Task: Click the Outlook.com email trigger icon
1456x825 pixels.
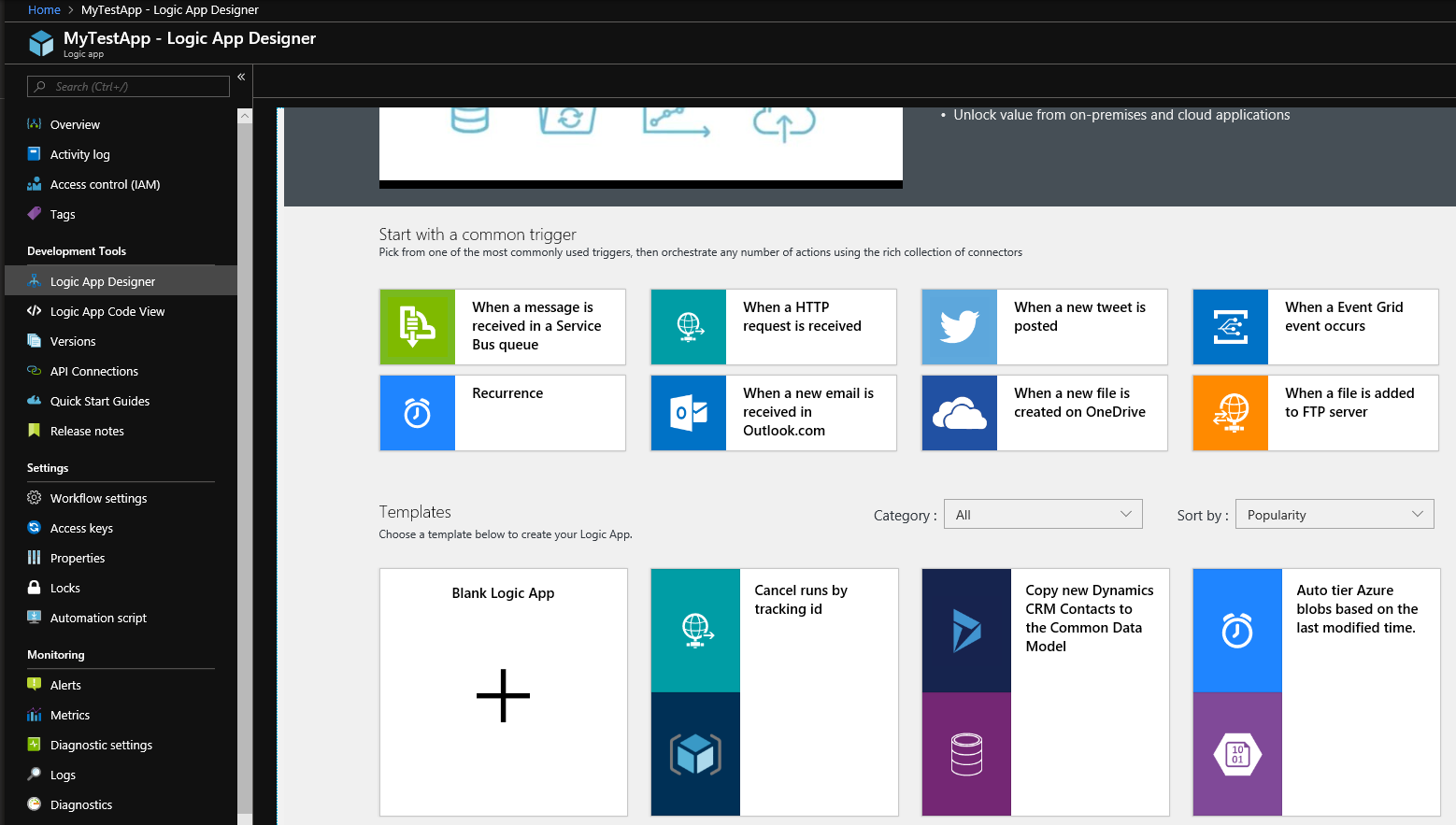Action: click(689, 413)
